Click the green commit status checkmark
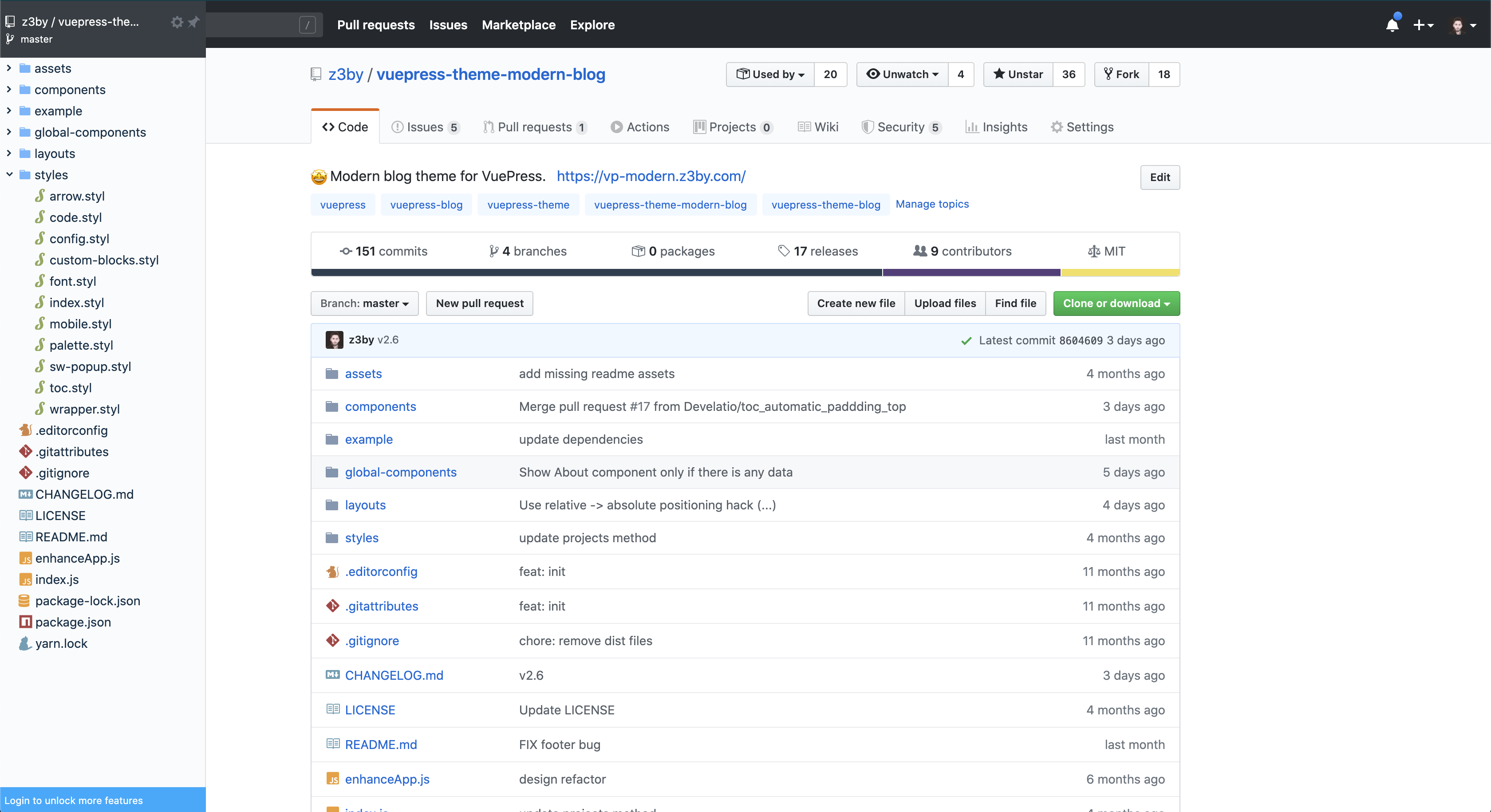 tap(966, 341)
